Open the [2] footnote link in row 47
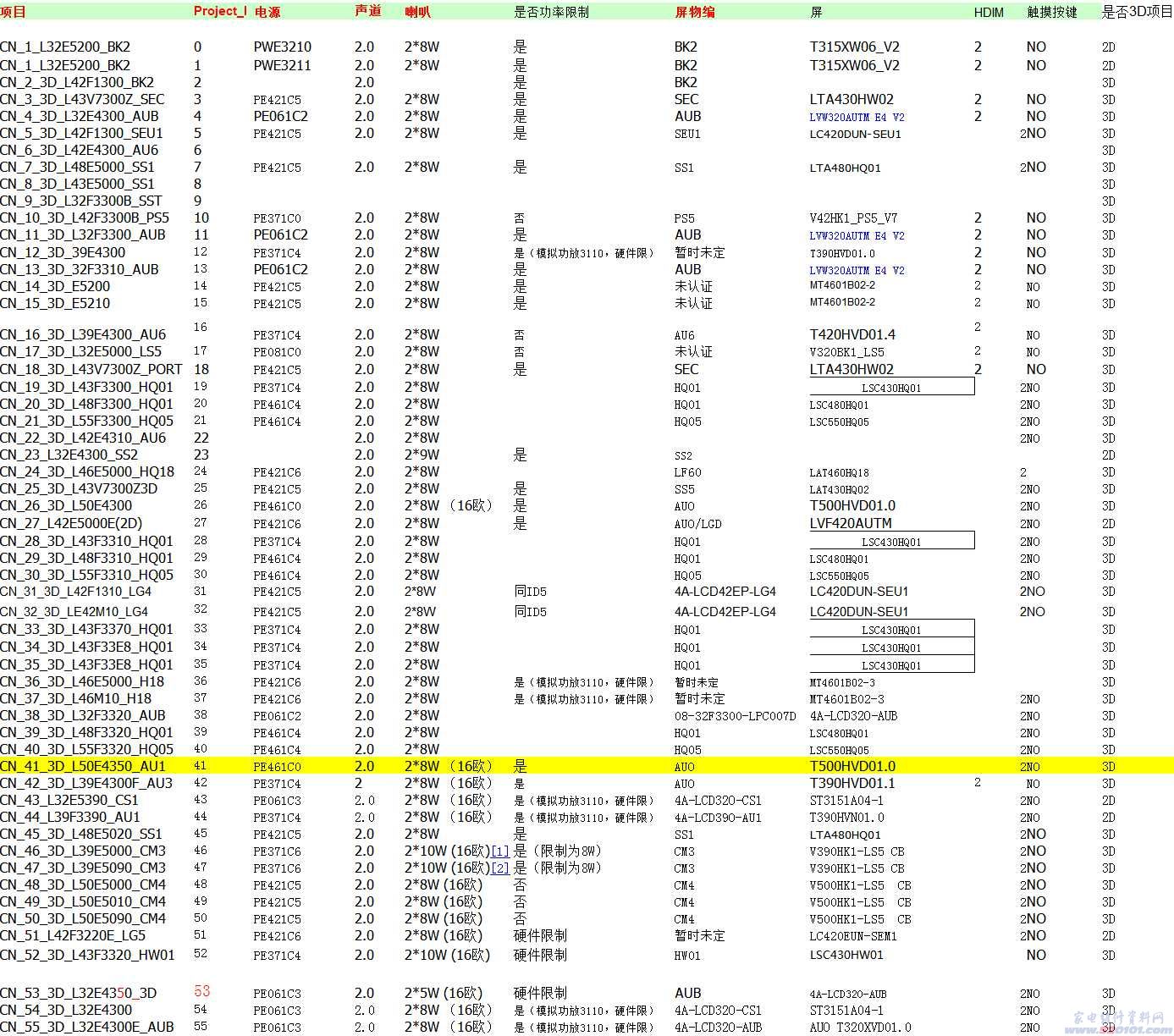Image resolution: width=1174 pixels, height=1036 pixels. [x=500, y=868]
